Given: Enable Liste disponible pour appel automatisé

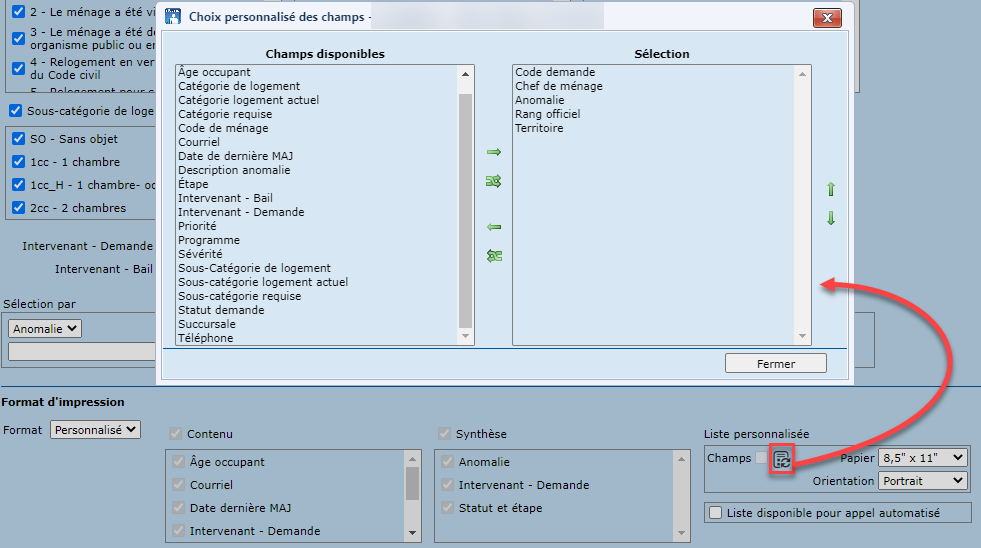Looking at the screenshot, I should 715,513.
